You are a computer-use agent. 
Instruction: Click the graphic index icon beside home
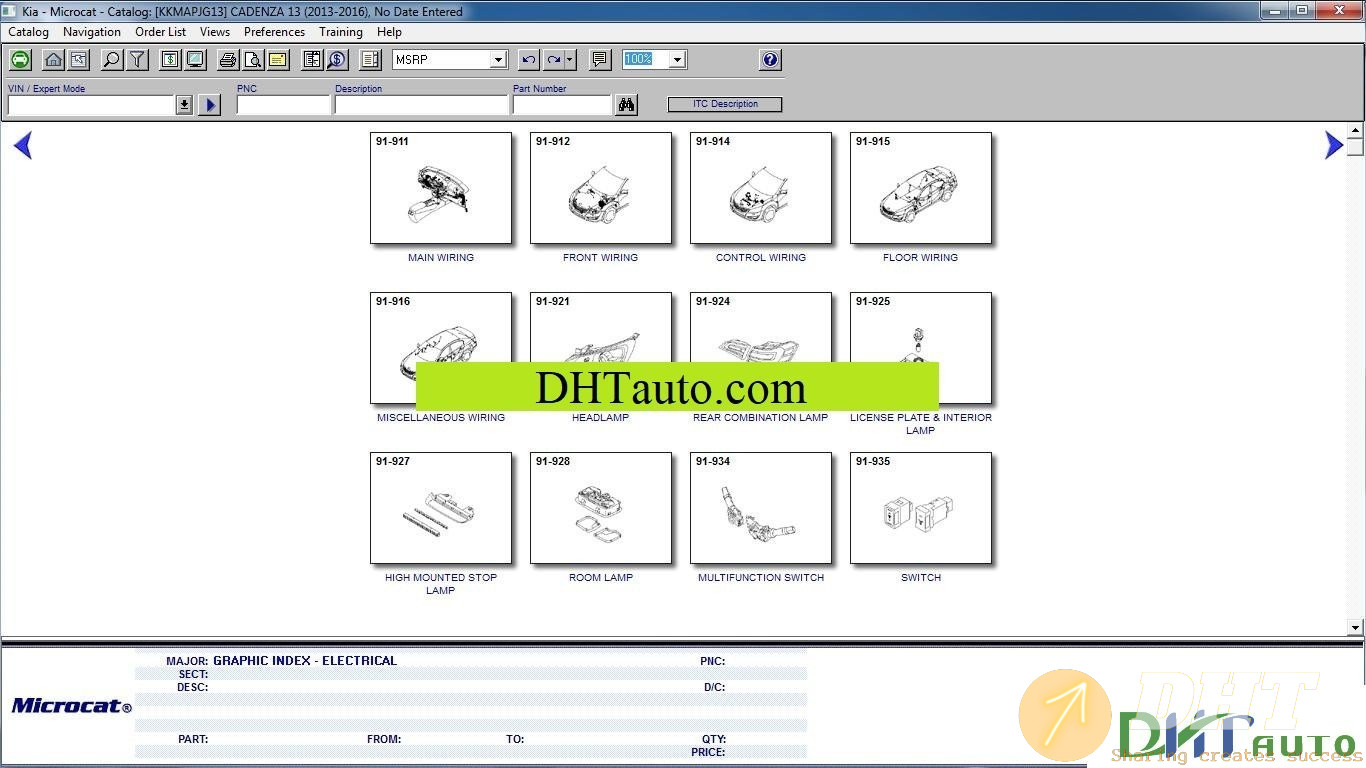78,60
